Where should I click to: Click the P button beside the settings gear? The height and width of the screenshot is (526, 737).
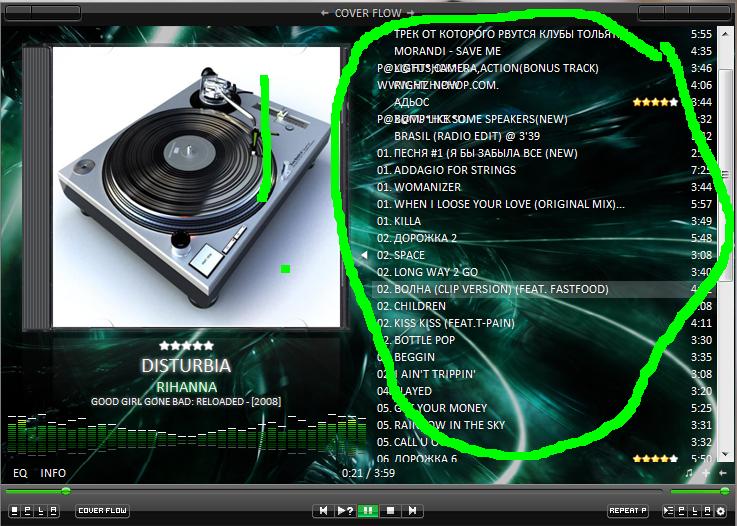point(682,510)
